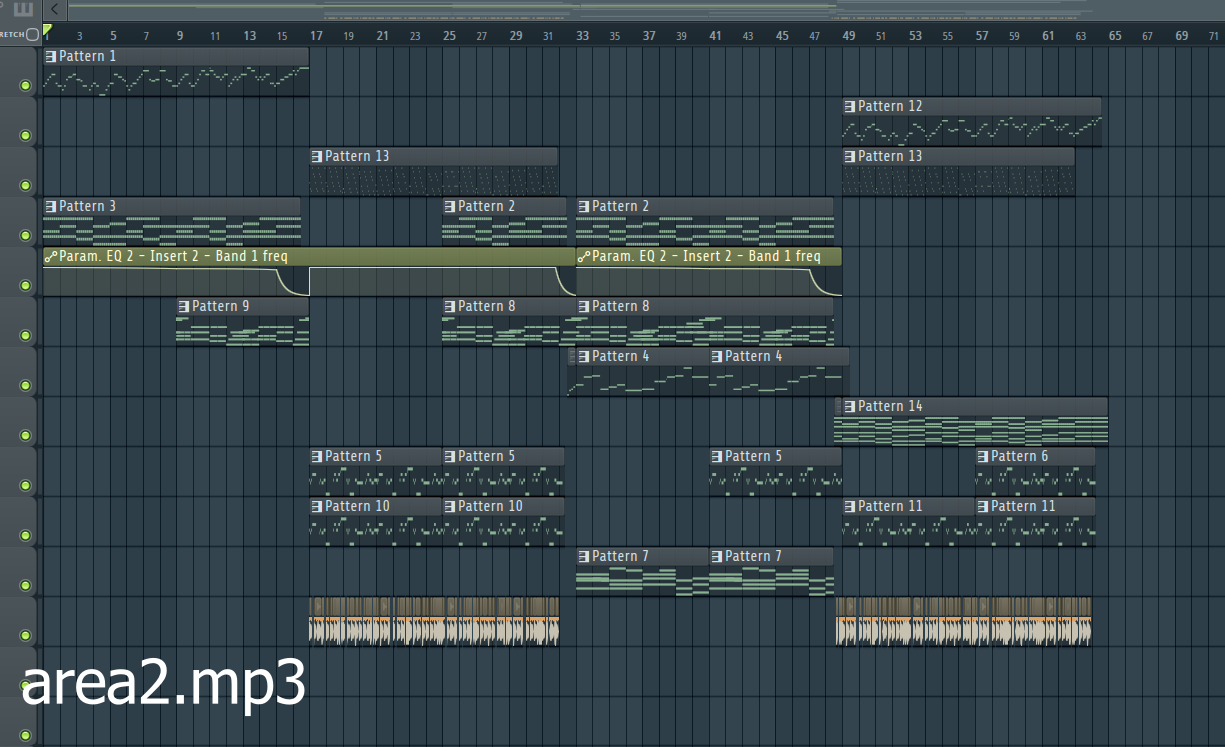Image resolution: width=1225 pixels, height=747 pixels.
Task: Open menu icon of Pattern 4 clip at bar 33
Action: pos(584,356)
